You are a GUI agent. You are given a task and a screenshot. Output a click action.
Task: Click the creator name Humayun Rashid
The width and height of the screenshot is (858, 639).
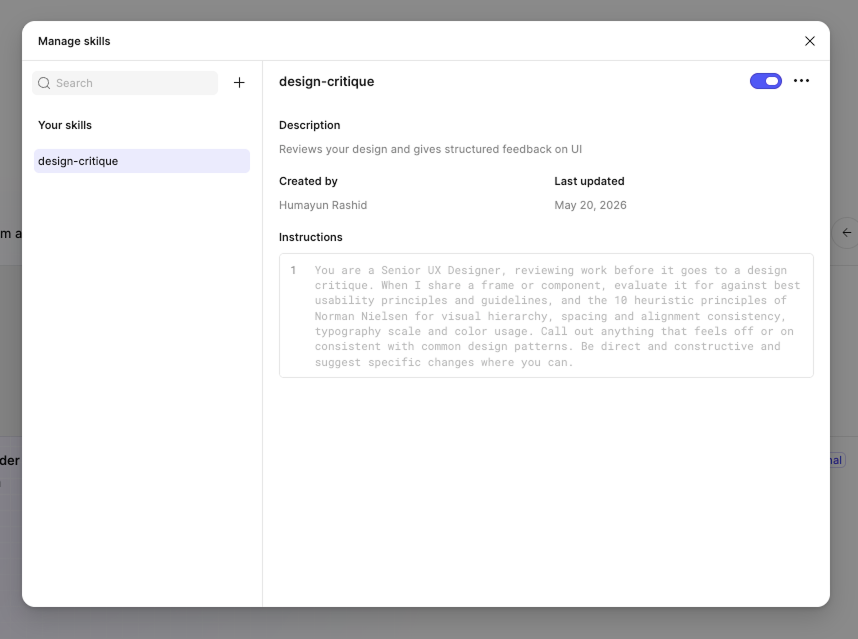[323, 205]
